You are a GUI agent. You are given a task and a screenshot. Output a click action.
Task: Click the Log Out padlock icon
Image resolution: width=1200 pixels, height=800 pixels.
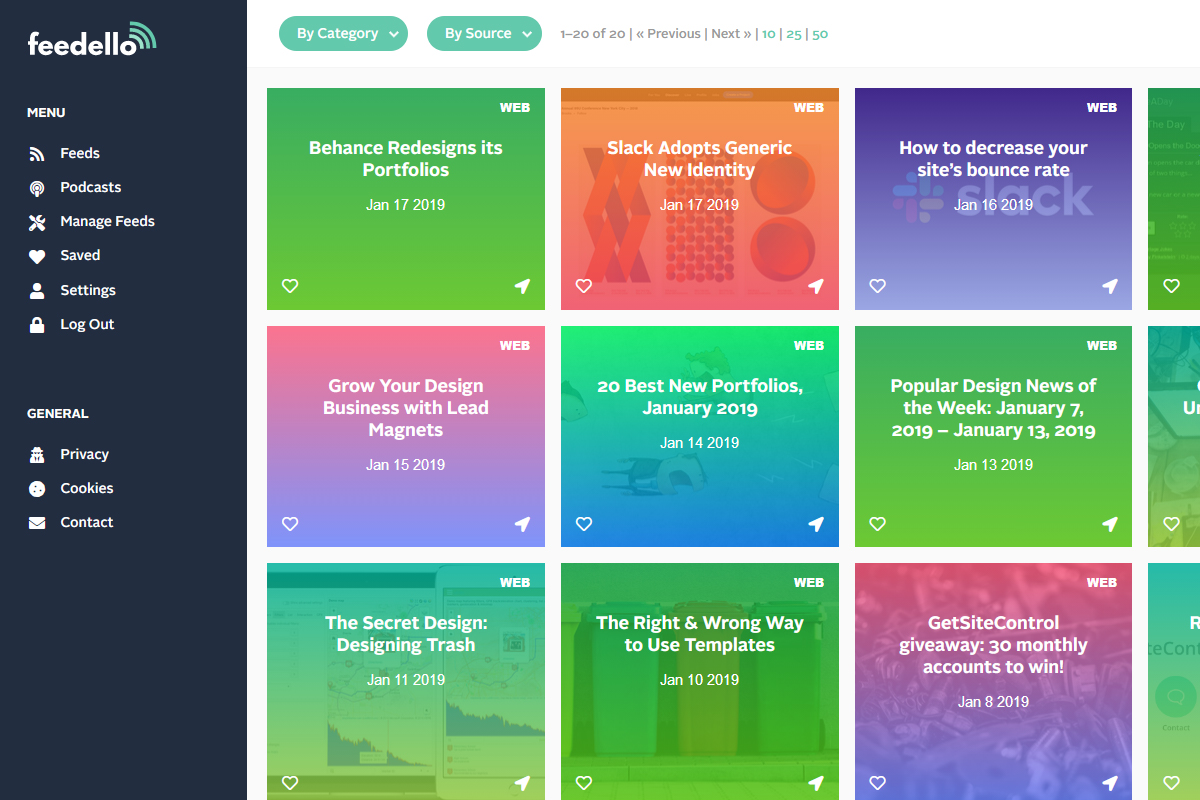(x=37, y=325)
